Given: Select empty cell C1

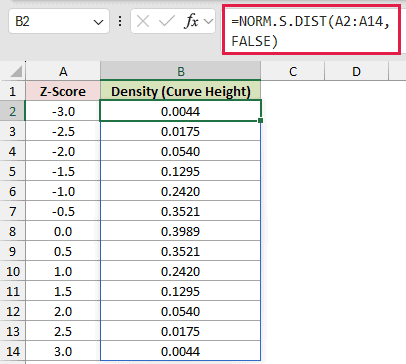Looking at the screenshot, I should [293, 91].
